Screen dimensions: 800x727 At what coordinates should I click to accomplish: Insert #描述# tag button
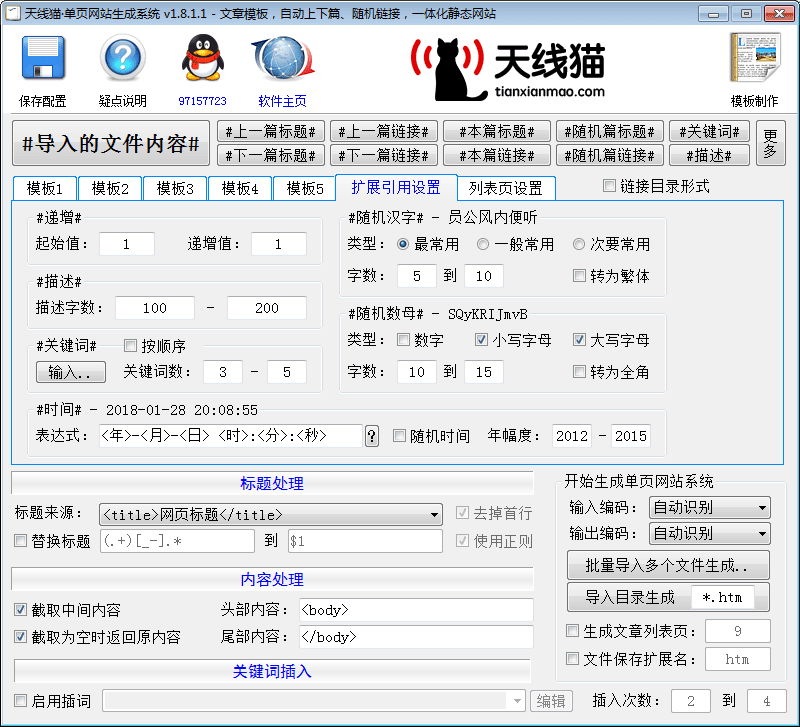coord(709,155)
